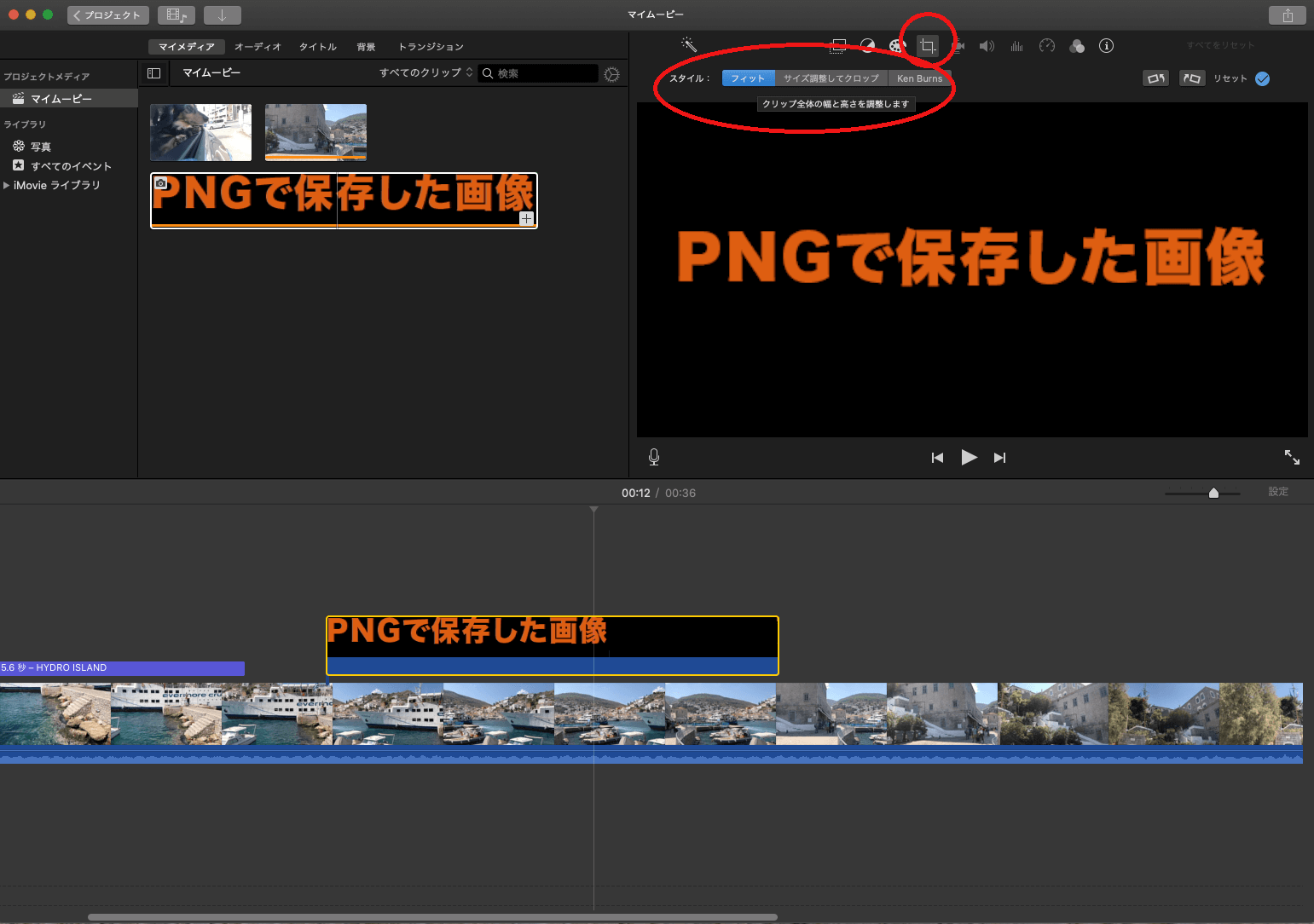The height and width of the screenshot is (924, 1314).
Task: Open the すべてのクリップ filter dropdown
Action: pyautogui.click(x=425, y=72)
